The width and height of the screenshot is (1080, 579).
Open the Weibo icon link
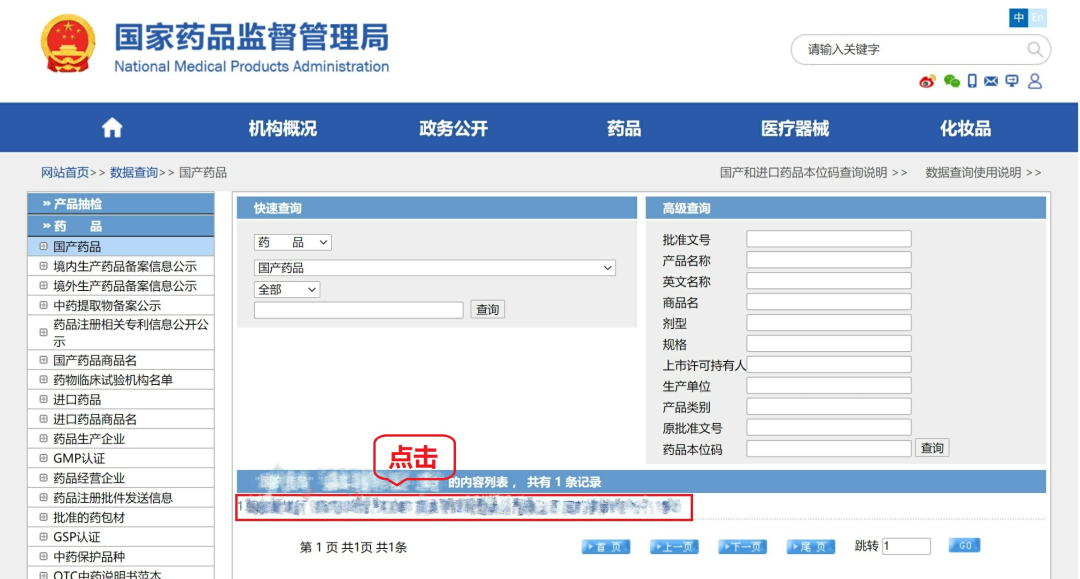[x=927, y=81]
